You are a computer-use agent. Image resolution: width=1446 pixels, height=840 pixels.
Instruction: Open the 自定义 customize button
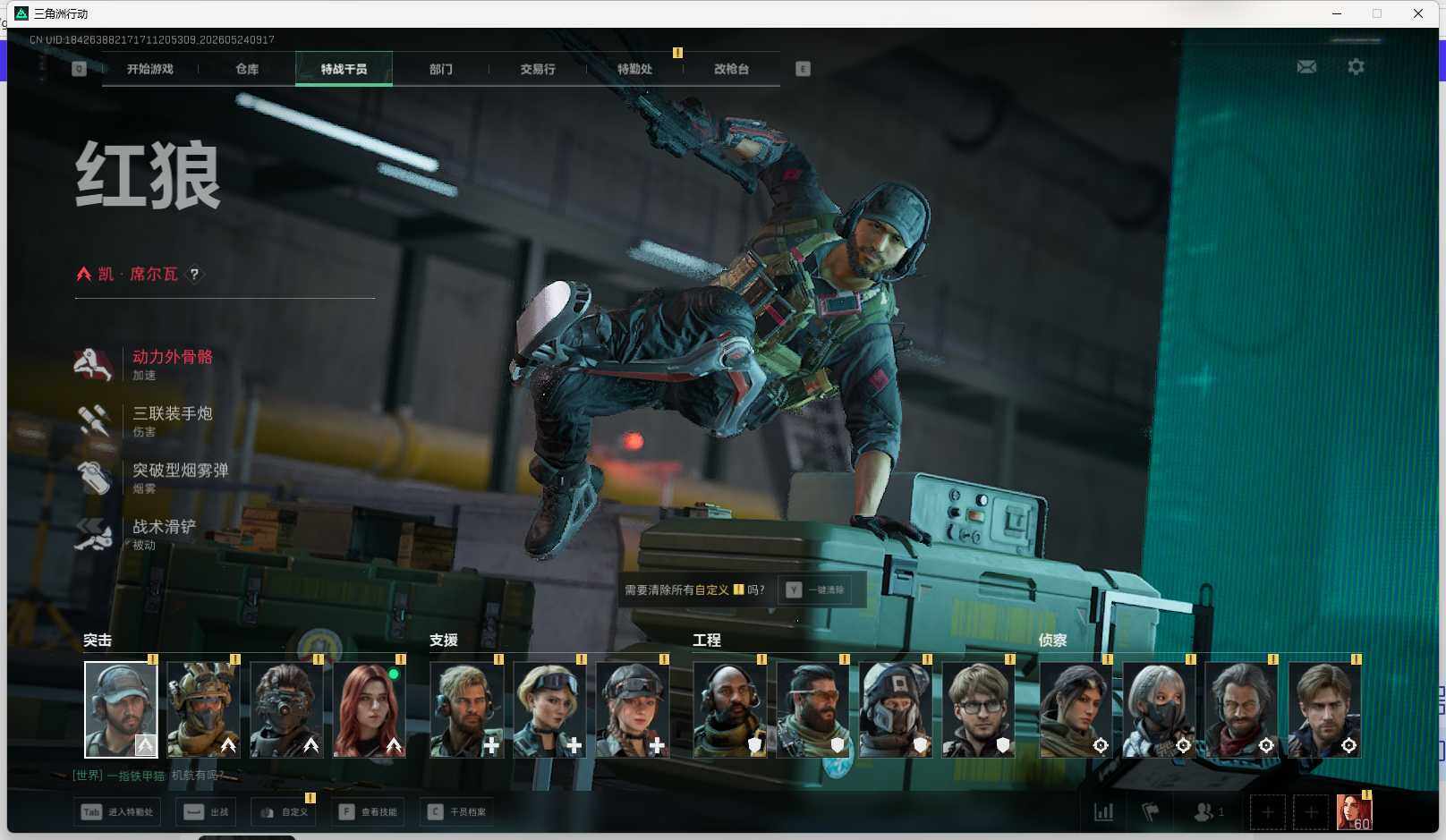click(284, 812)
